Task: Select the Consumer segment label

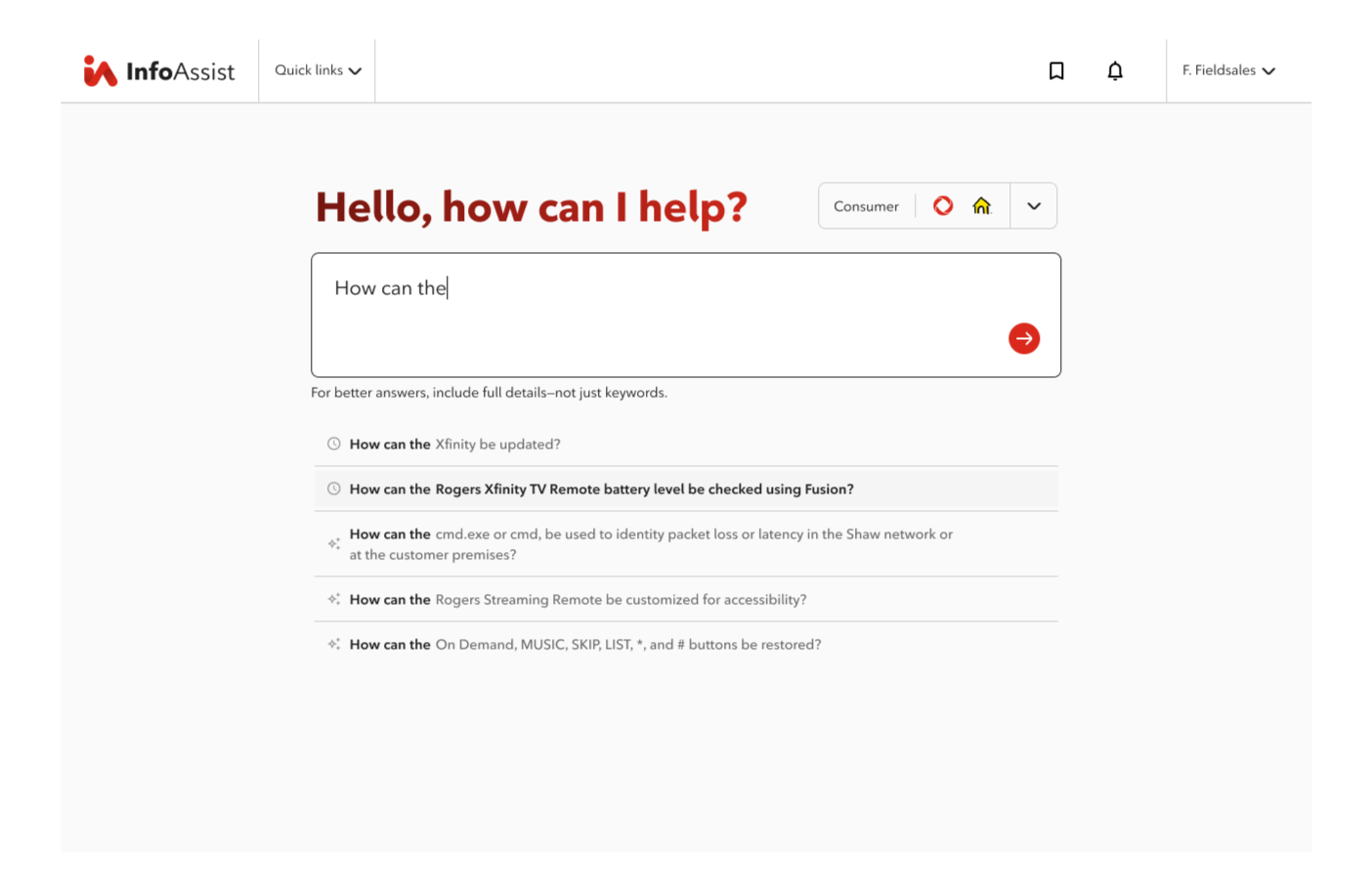Action: click(x=866, y=206)
